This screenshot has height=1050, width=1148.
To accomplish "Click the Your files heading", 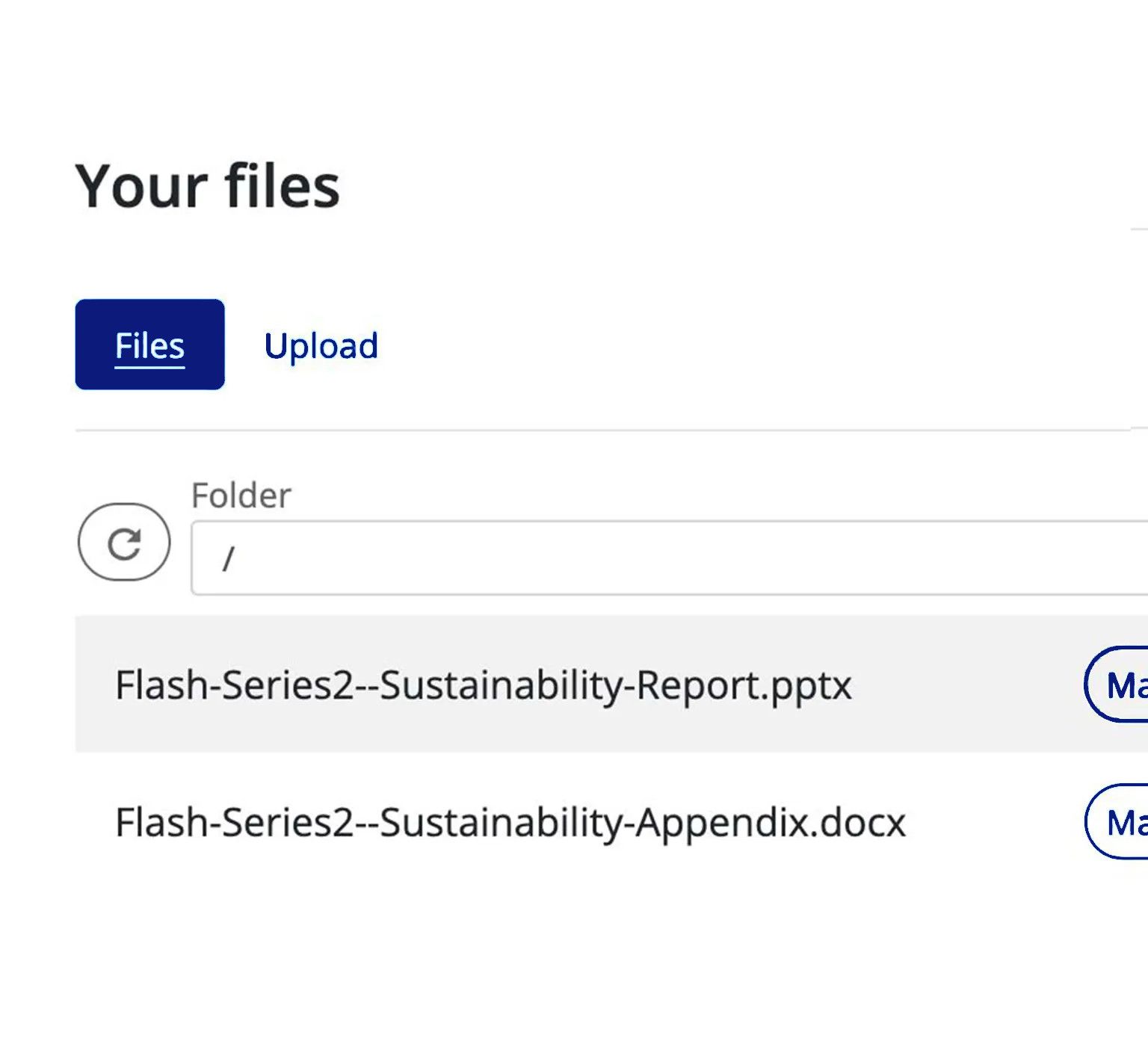I will coord(208,185).
